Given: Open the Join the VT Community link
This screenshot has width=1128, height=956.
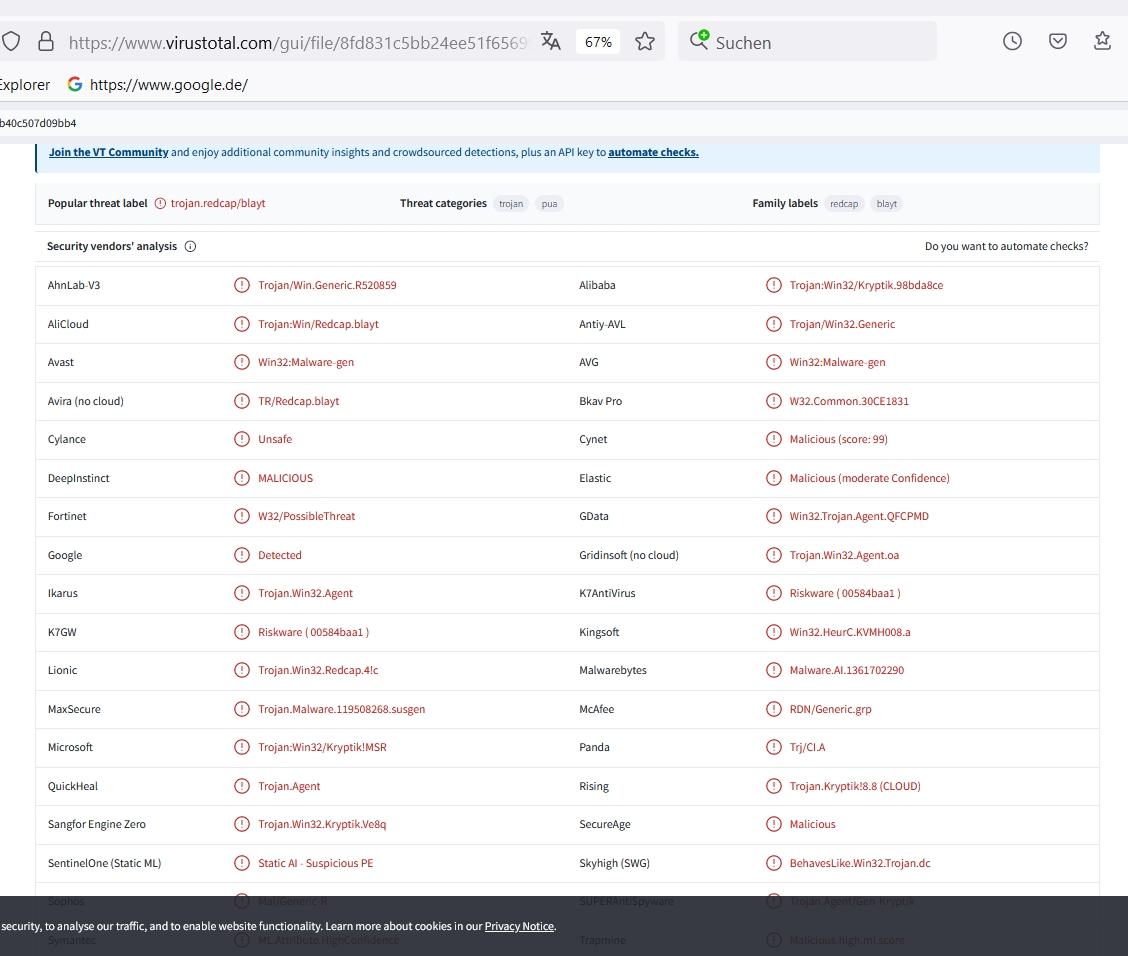Looking at the screenshot, I should pos(109,152).
